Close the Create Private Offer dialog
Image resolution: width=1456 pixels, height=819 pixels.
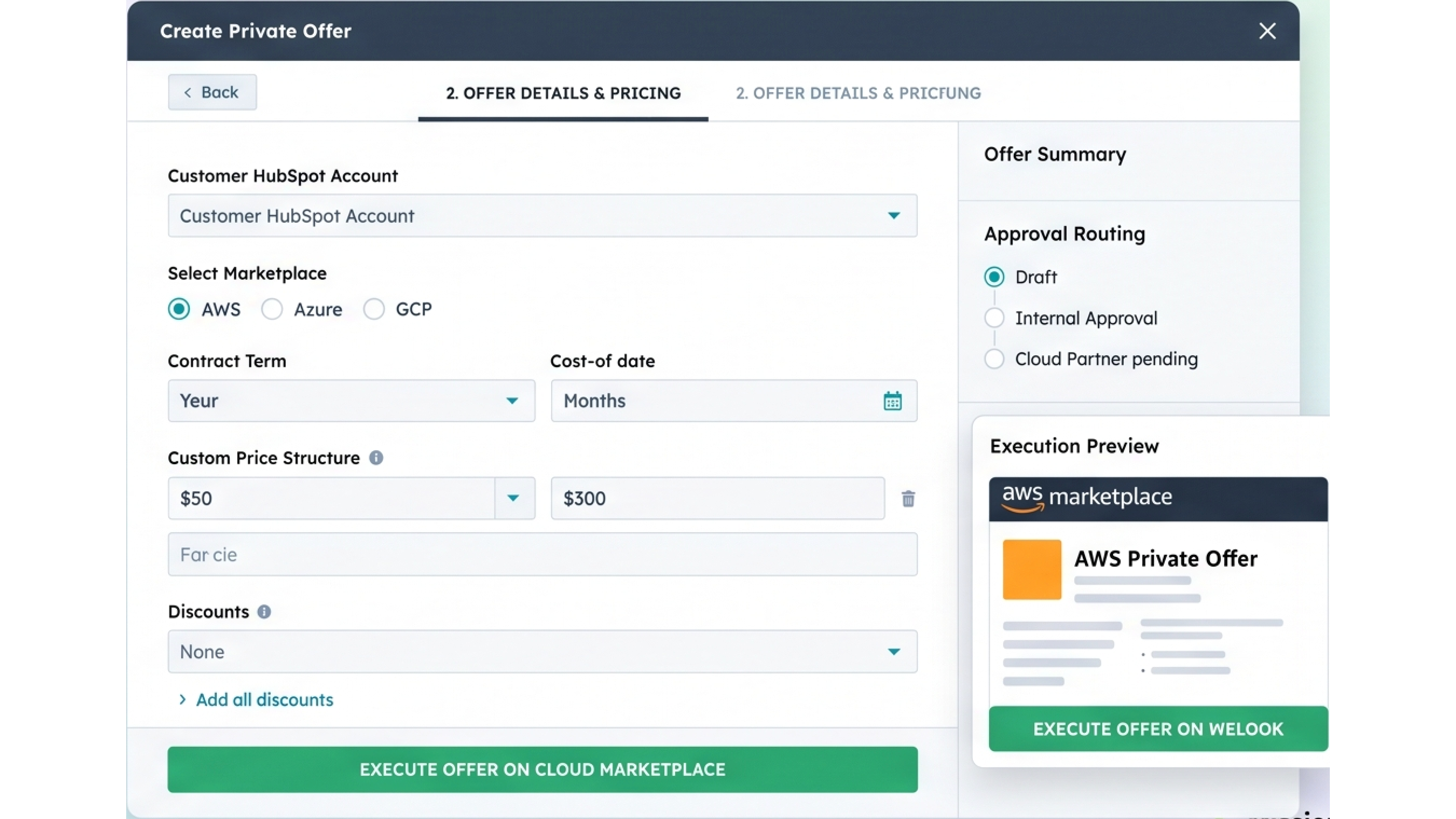tap(1267, 31)
